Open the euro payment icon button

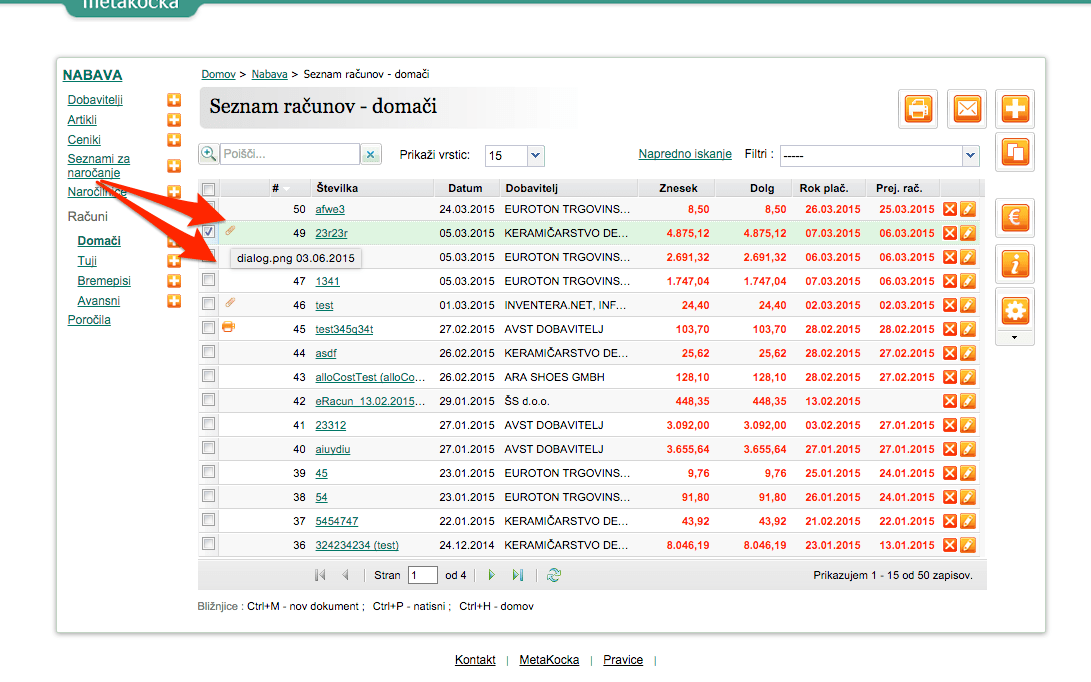1014,218
